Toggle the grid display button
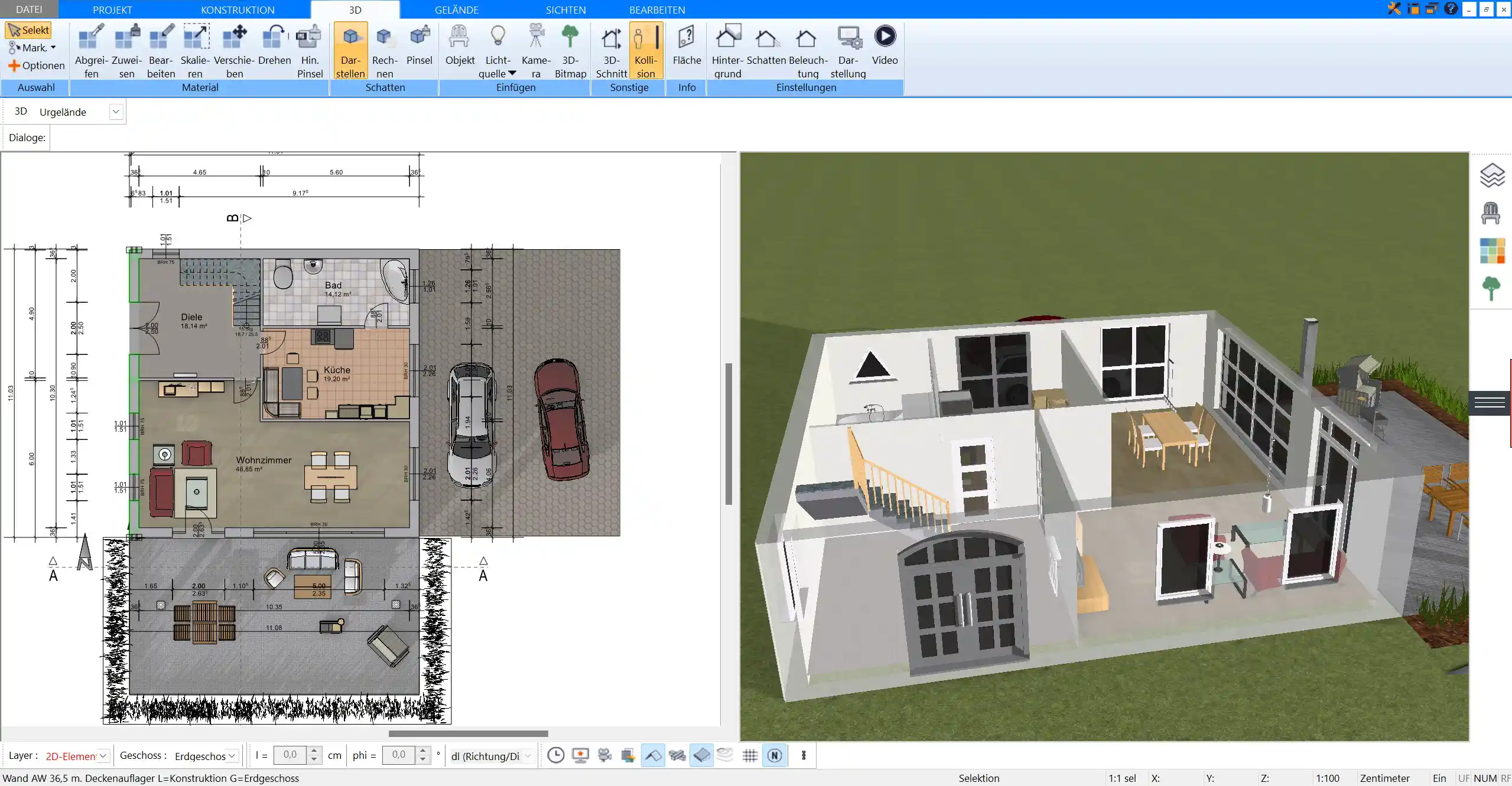 [750, 755]
